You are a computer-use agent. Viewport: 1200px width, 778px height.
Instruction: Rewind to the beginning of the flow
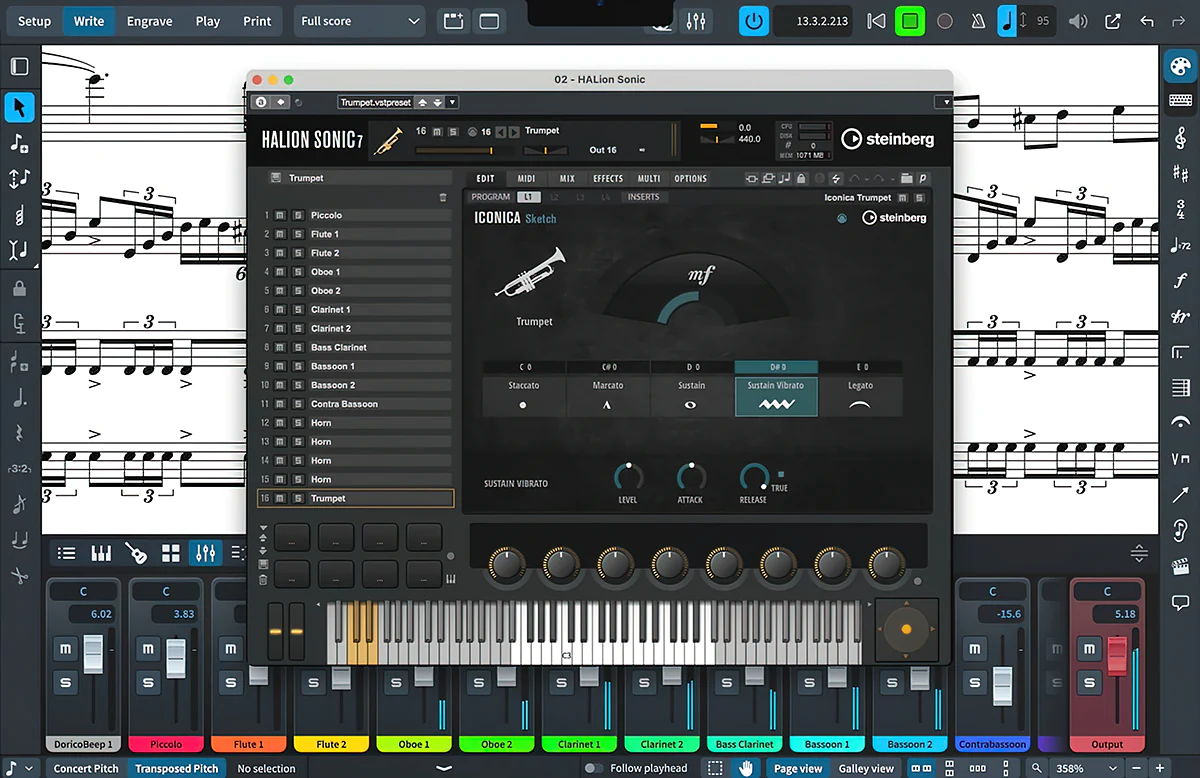877,21
